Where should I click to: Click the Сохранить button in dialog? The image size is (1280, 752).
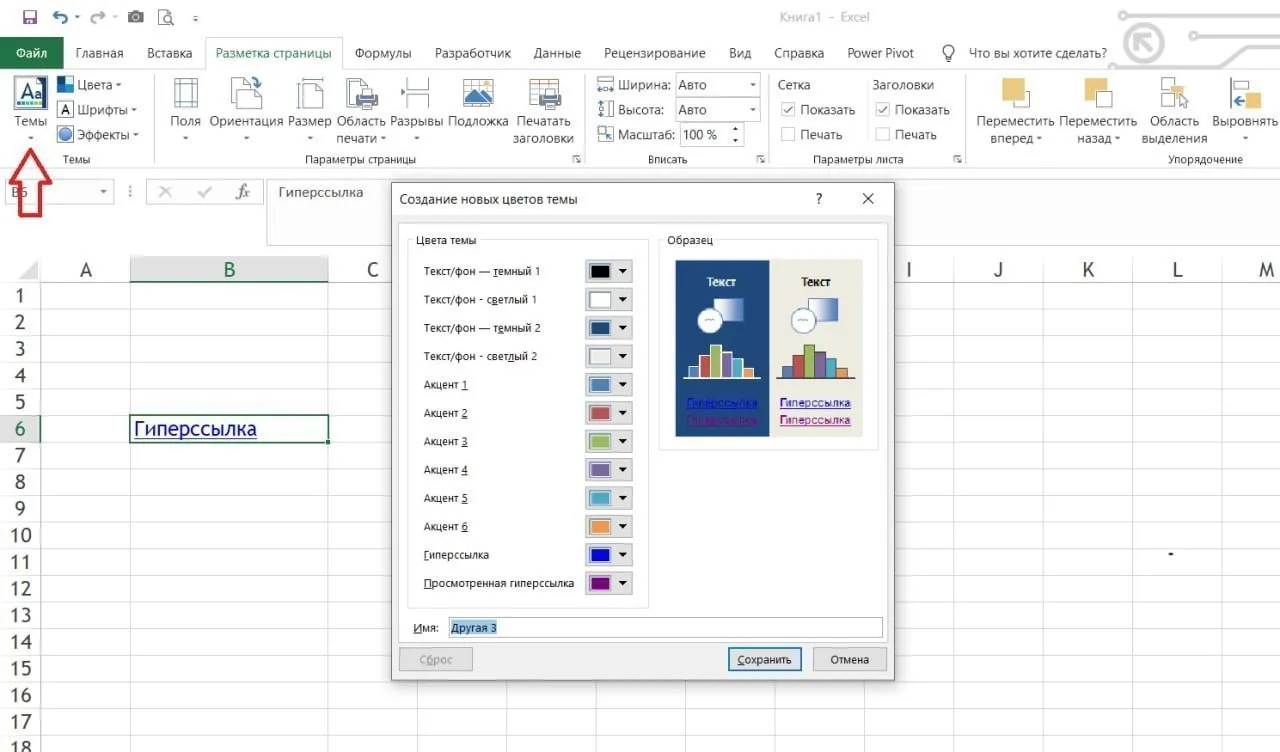[x=765, y=659]
